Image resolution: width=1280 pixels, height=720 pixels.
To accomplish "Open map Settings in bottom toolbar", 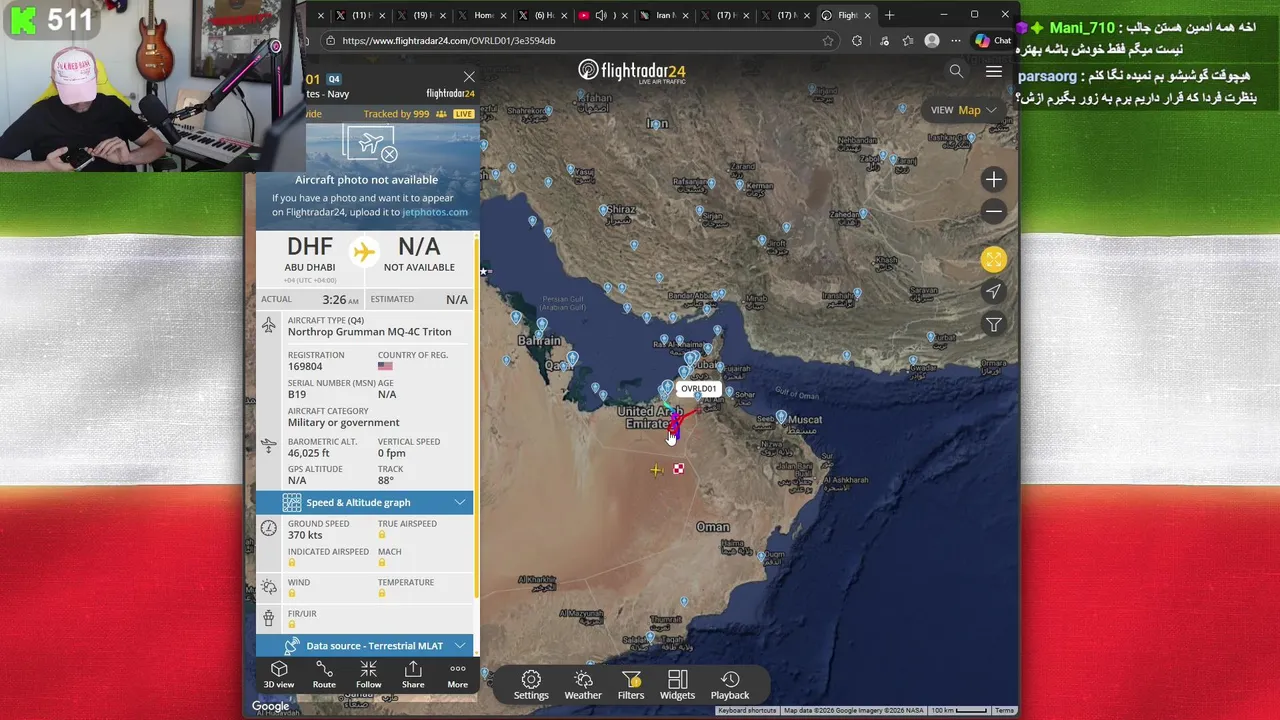I will click(x=531, y=685).
